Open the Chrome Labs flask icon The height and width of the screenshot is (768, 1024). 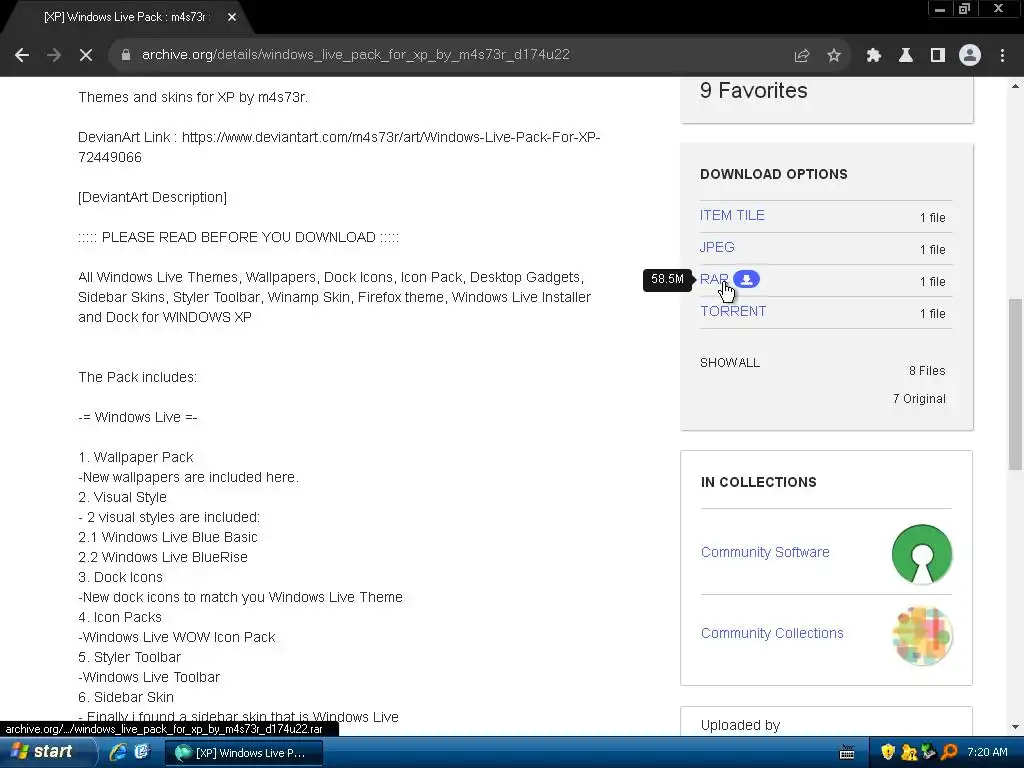(x=906, y=56)
